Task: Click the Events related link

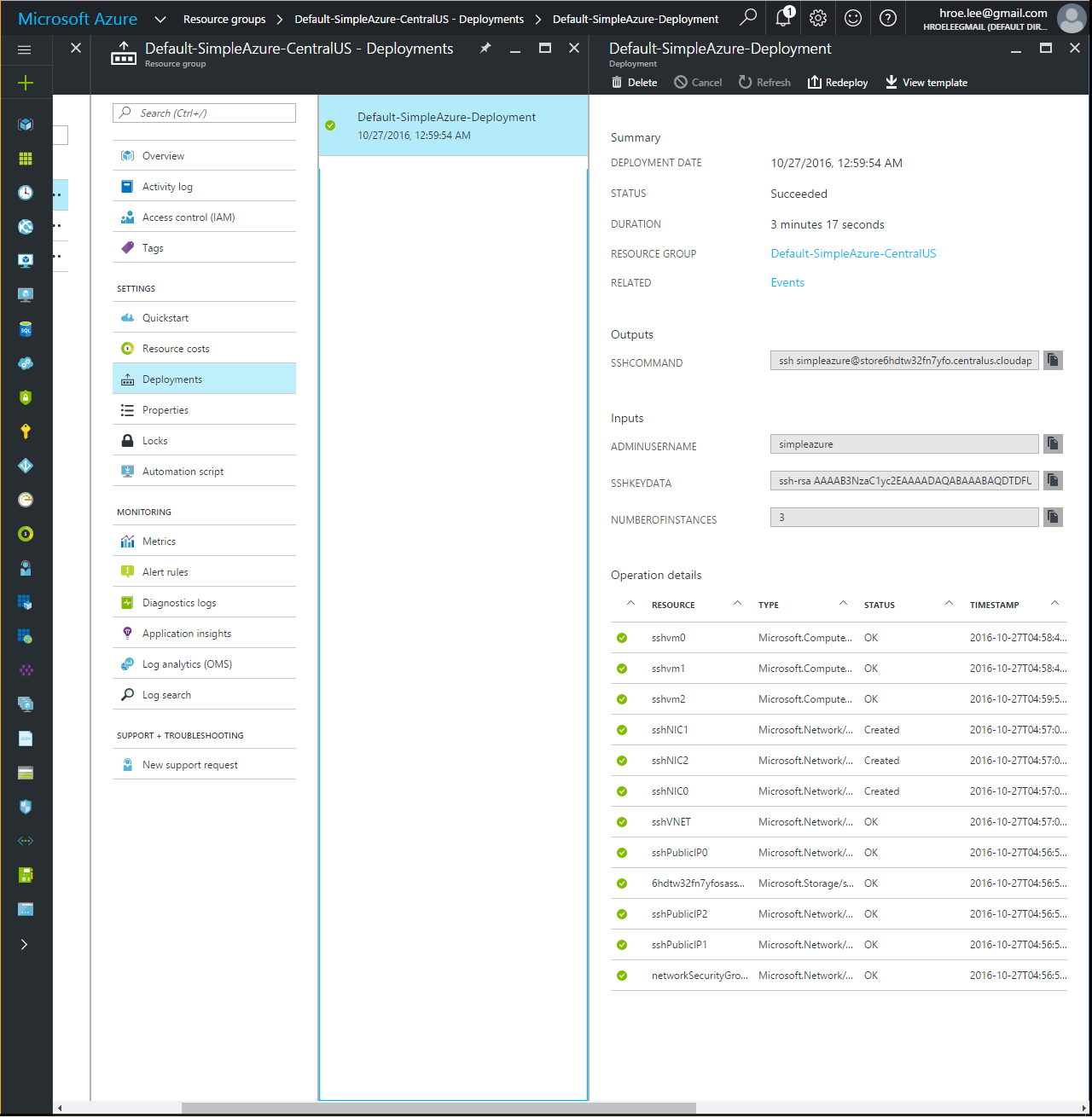Action: coord(787,282)
